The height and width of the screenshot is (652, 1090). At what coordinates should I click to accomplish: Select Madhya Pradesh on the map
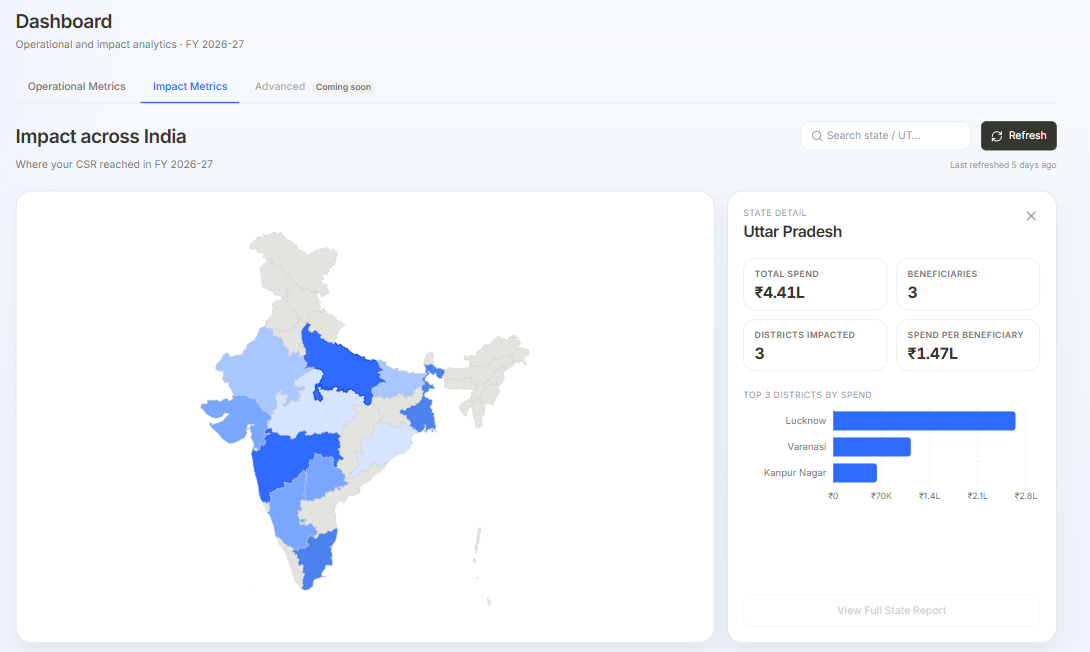[313, 414]
